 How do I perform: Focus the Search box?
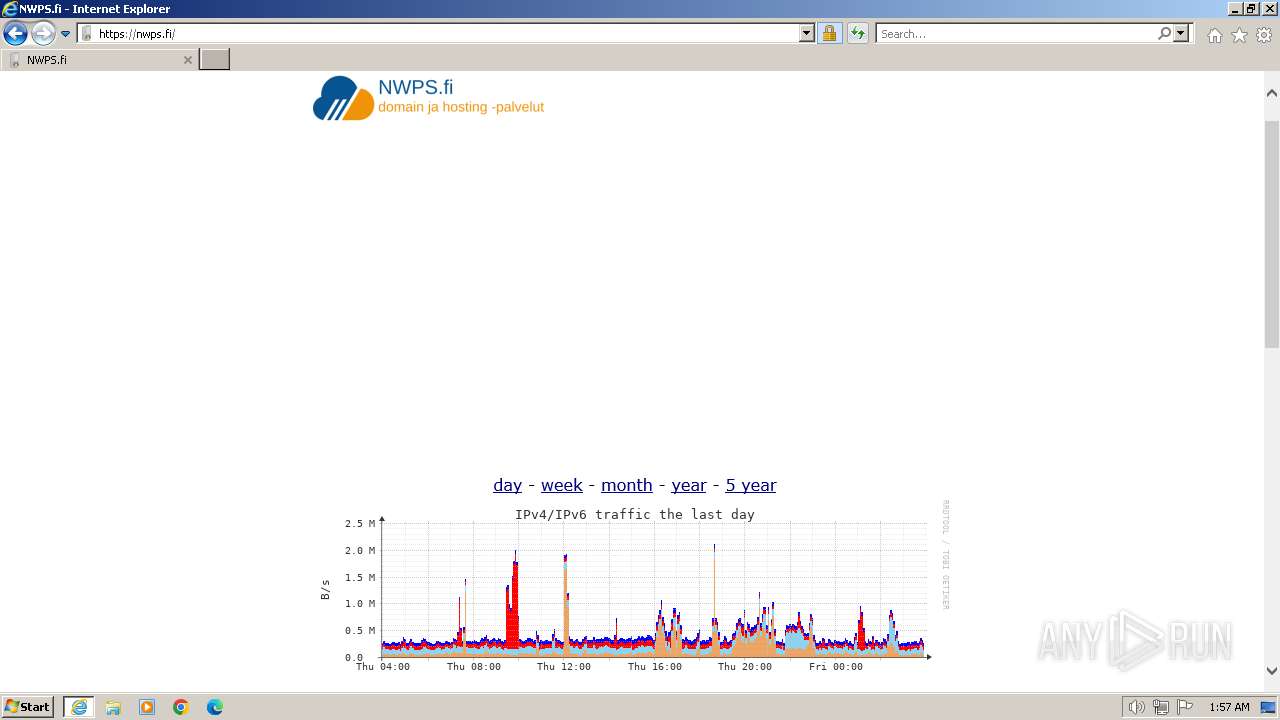click(1015, 34)
